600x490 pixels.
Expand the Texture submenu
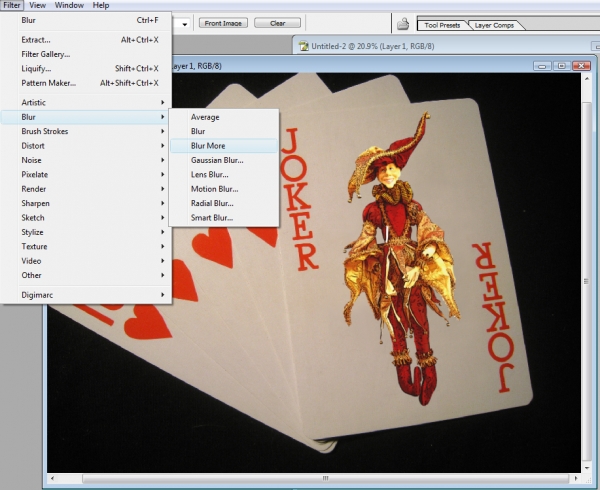coord(86,246)
